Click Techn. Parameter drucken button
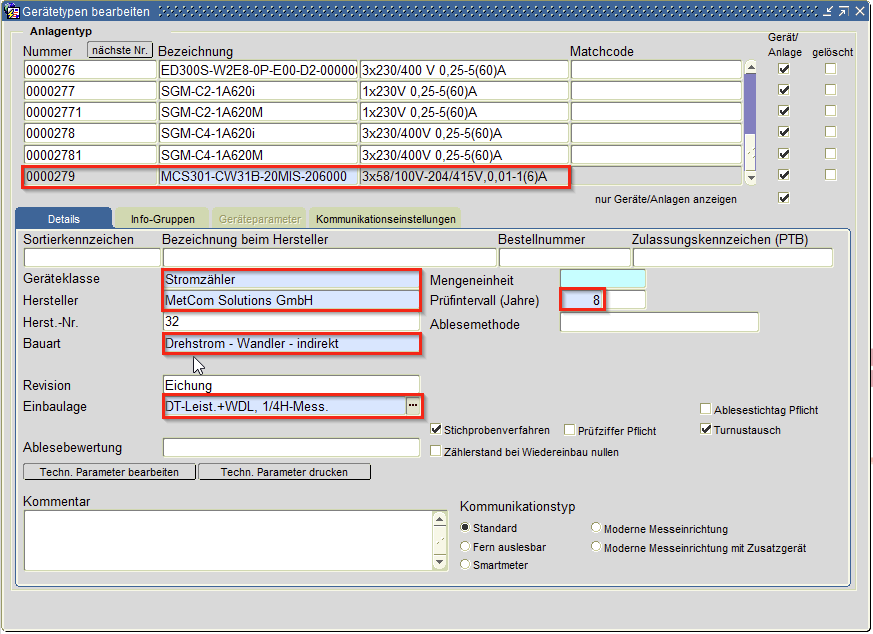Viewport: 873px width, 634px height. (284, 472)
